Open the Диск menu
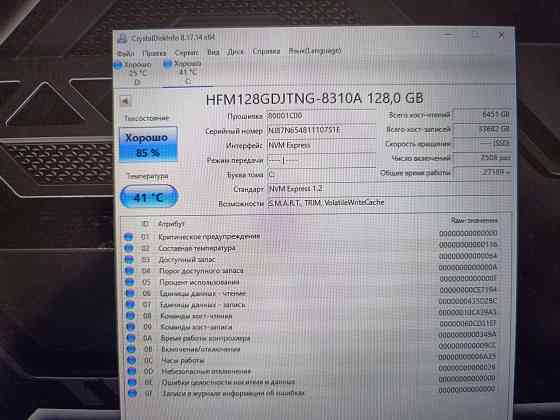The height and width of the screenshot is (420, 560). pos(235,52)
